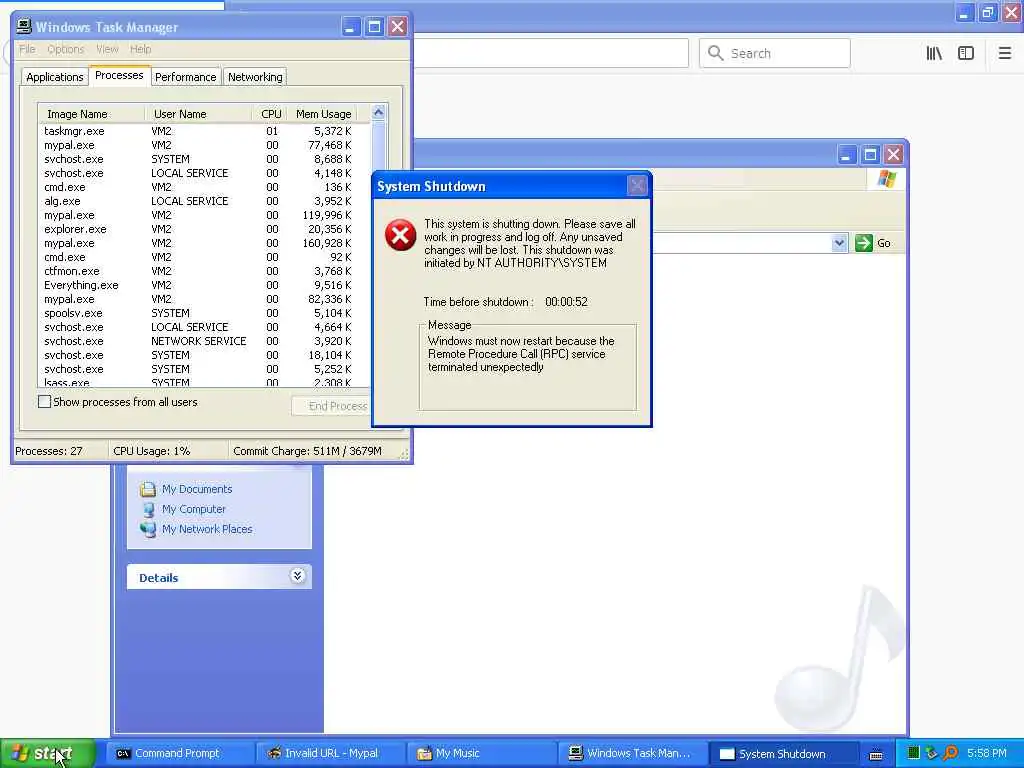Open Task Manager Help menu
This screenshot has width=1024, height=768.
click(140, 49)
